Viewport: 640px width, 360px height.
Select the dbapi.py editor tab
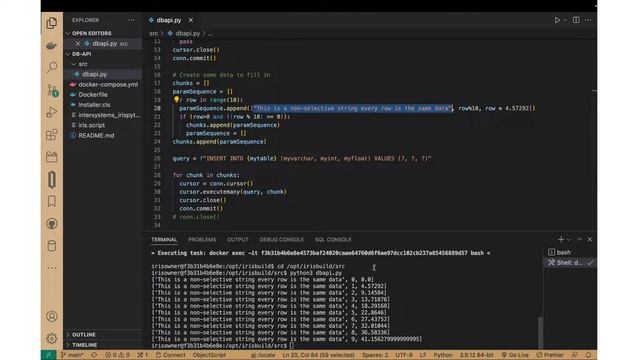(169, 20)
